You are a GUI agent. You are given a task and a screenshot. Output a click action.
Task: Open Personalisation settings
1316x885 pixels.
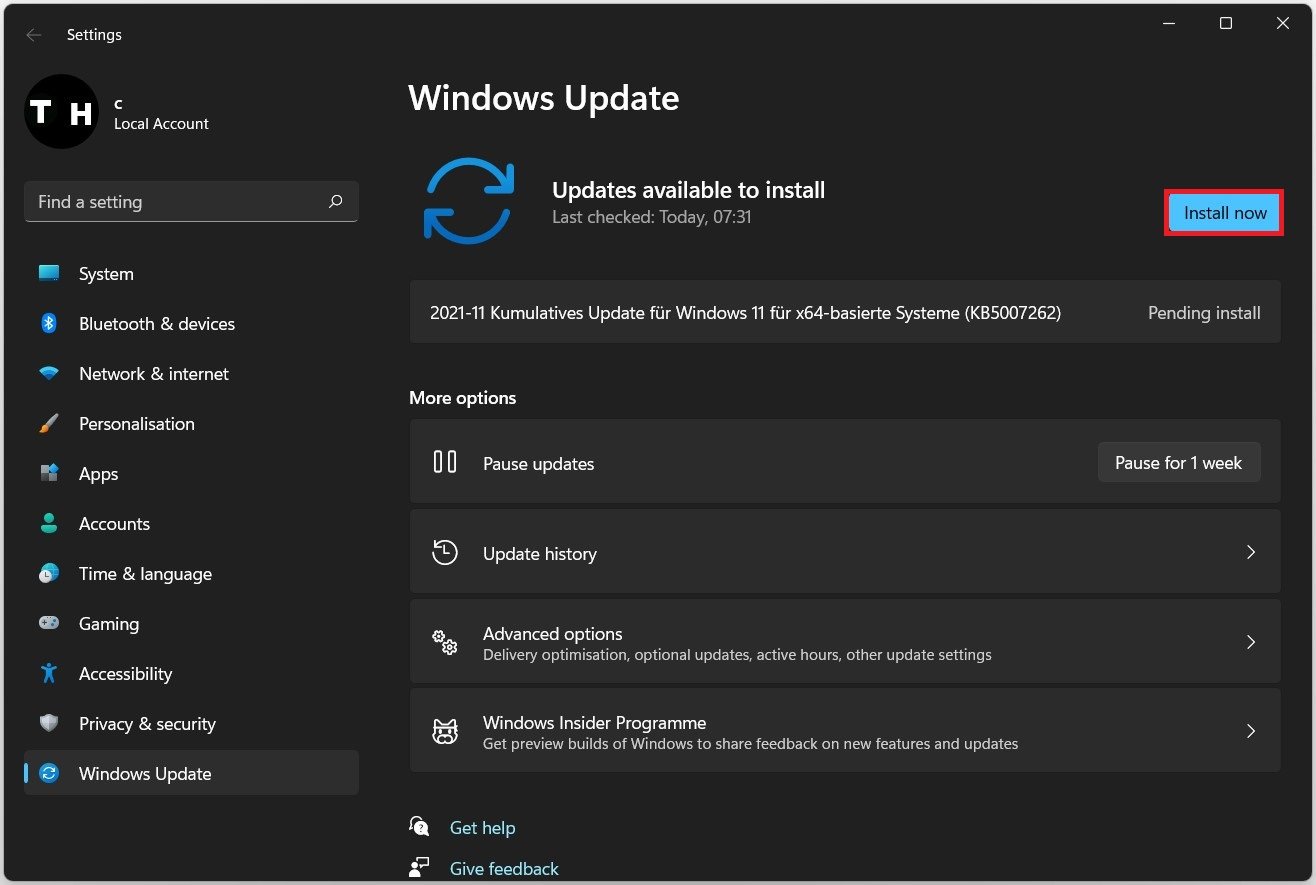(x=191, y=424)
